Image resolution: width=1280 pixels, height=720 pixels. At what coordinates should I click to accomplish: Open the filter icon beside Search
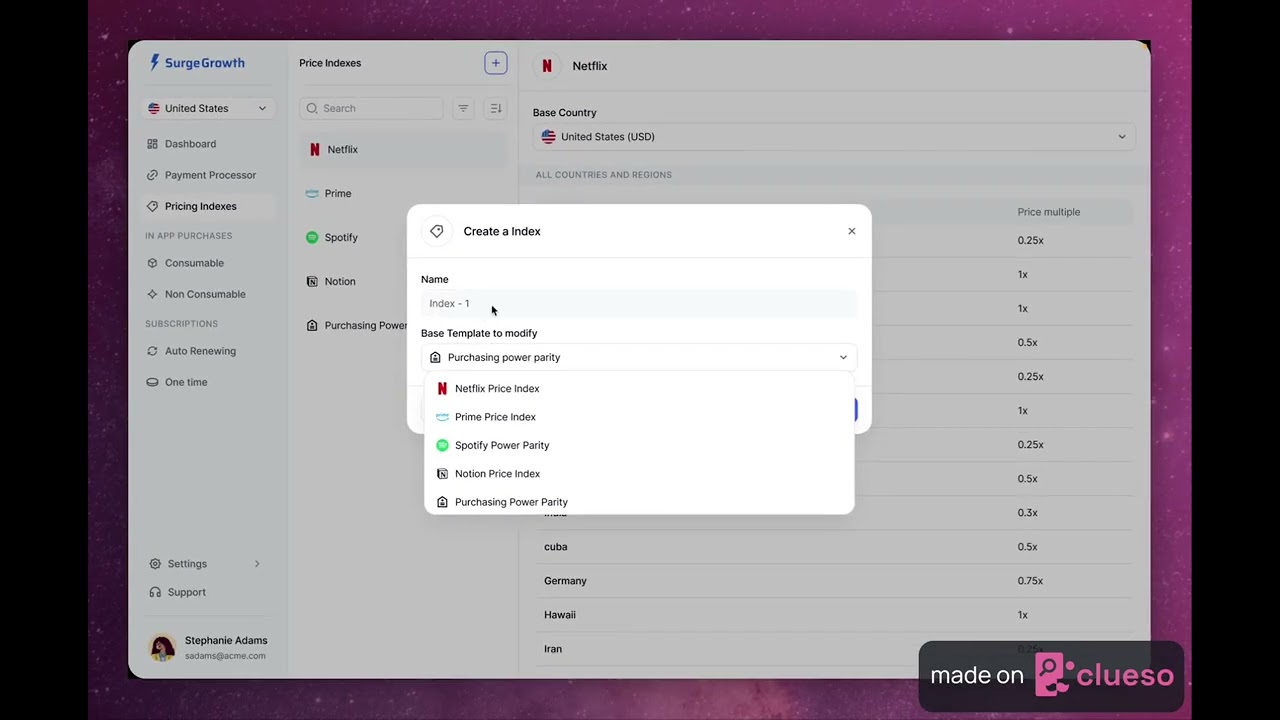pyautogui.click(x=463, y=108)
